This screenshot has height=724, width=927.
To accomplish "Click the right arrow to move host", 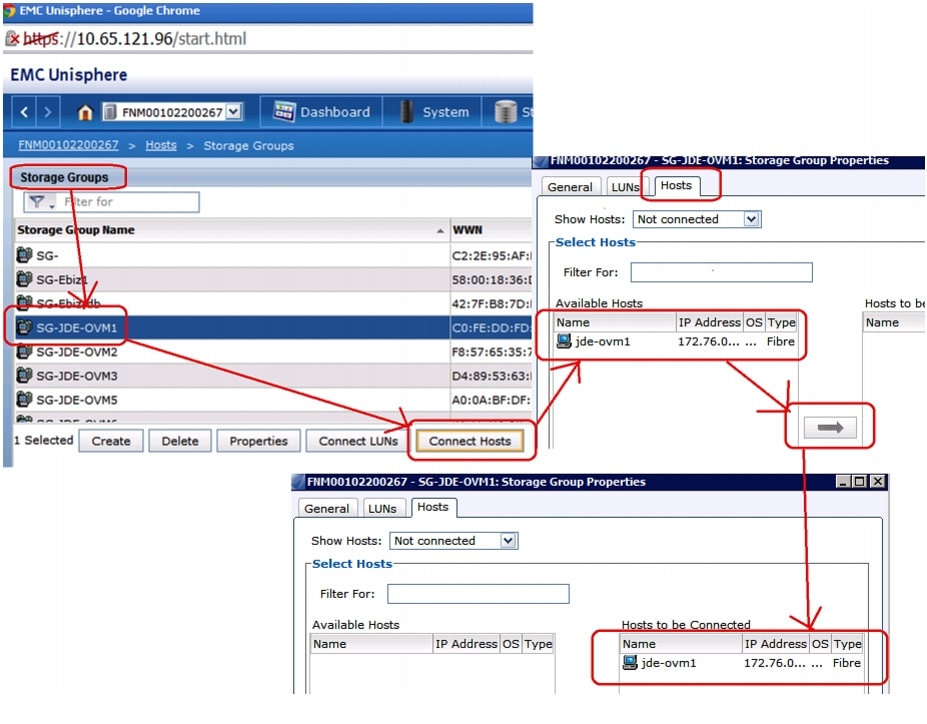I will (x=830, y=427).
